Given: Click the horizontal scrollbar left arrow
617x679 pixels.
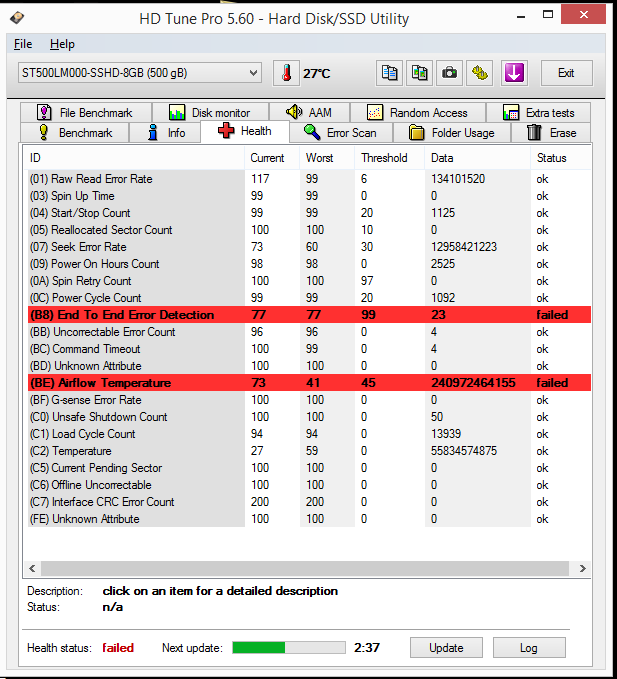Looking at the screenshot, I should pos(32,569).
